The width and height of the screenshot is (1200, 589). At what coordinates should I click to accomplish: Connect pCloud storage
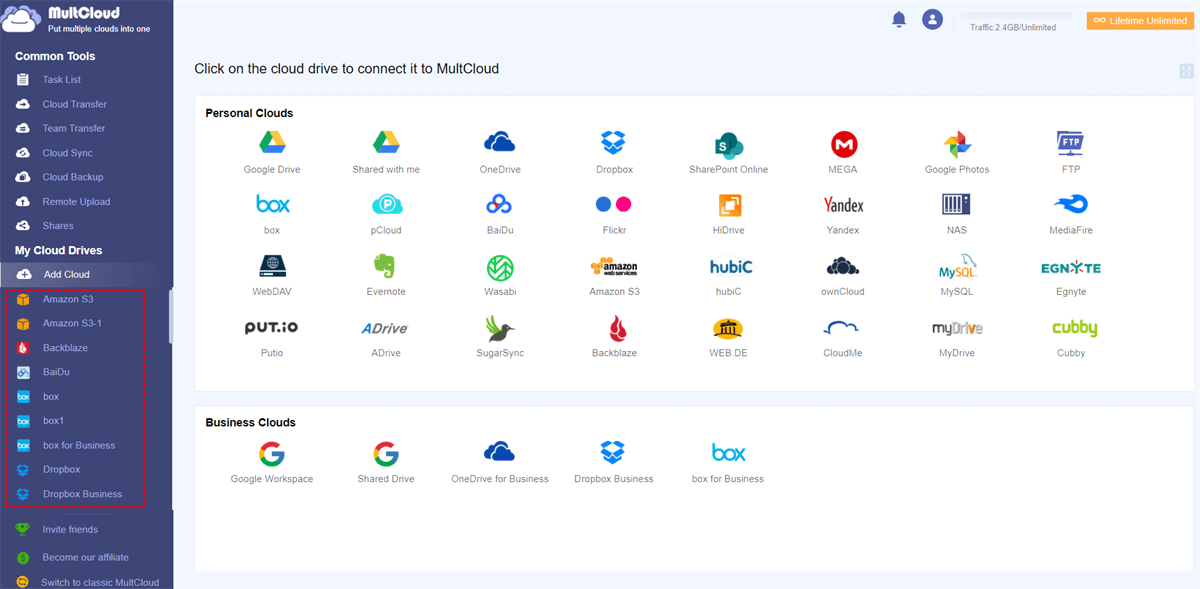[386, 214]
